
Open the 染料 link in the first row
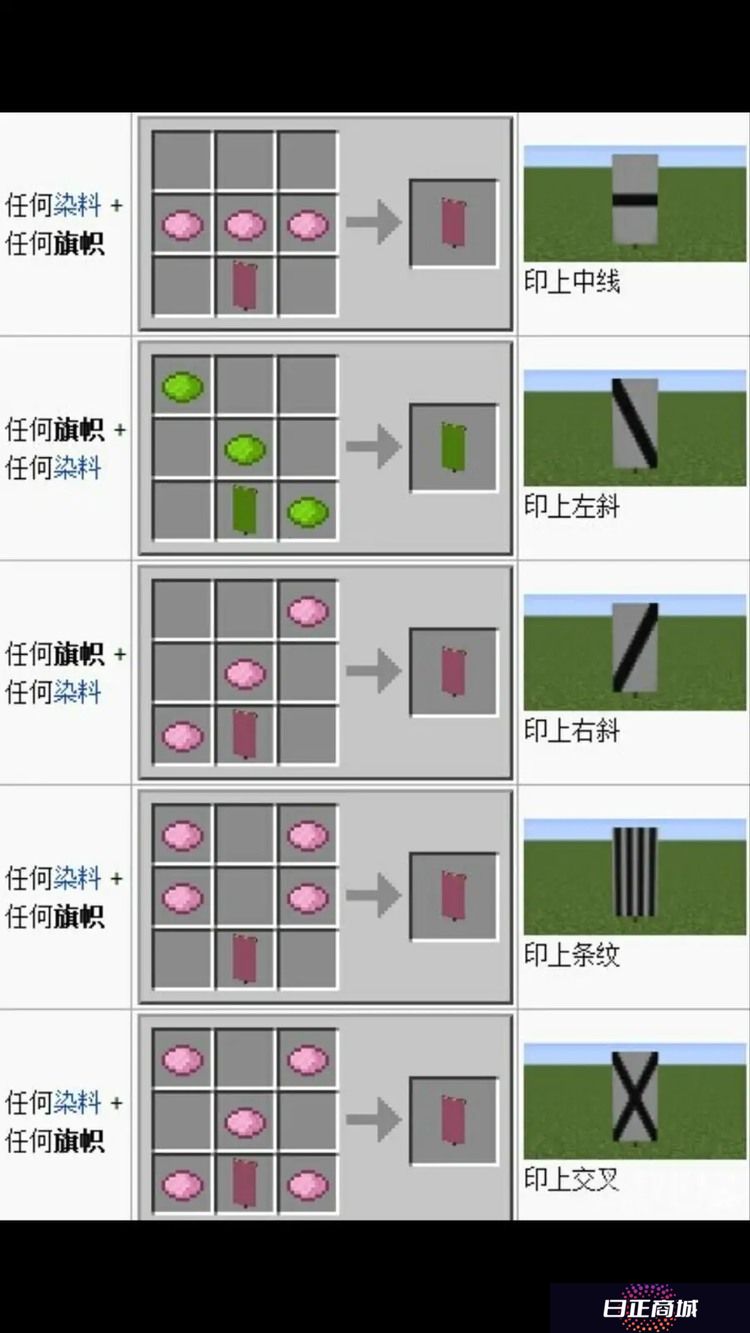coord(78,205)
